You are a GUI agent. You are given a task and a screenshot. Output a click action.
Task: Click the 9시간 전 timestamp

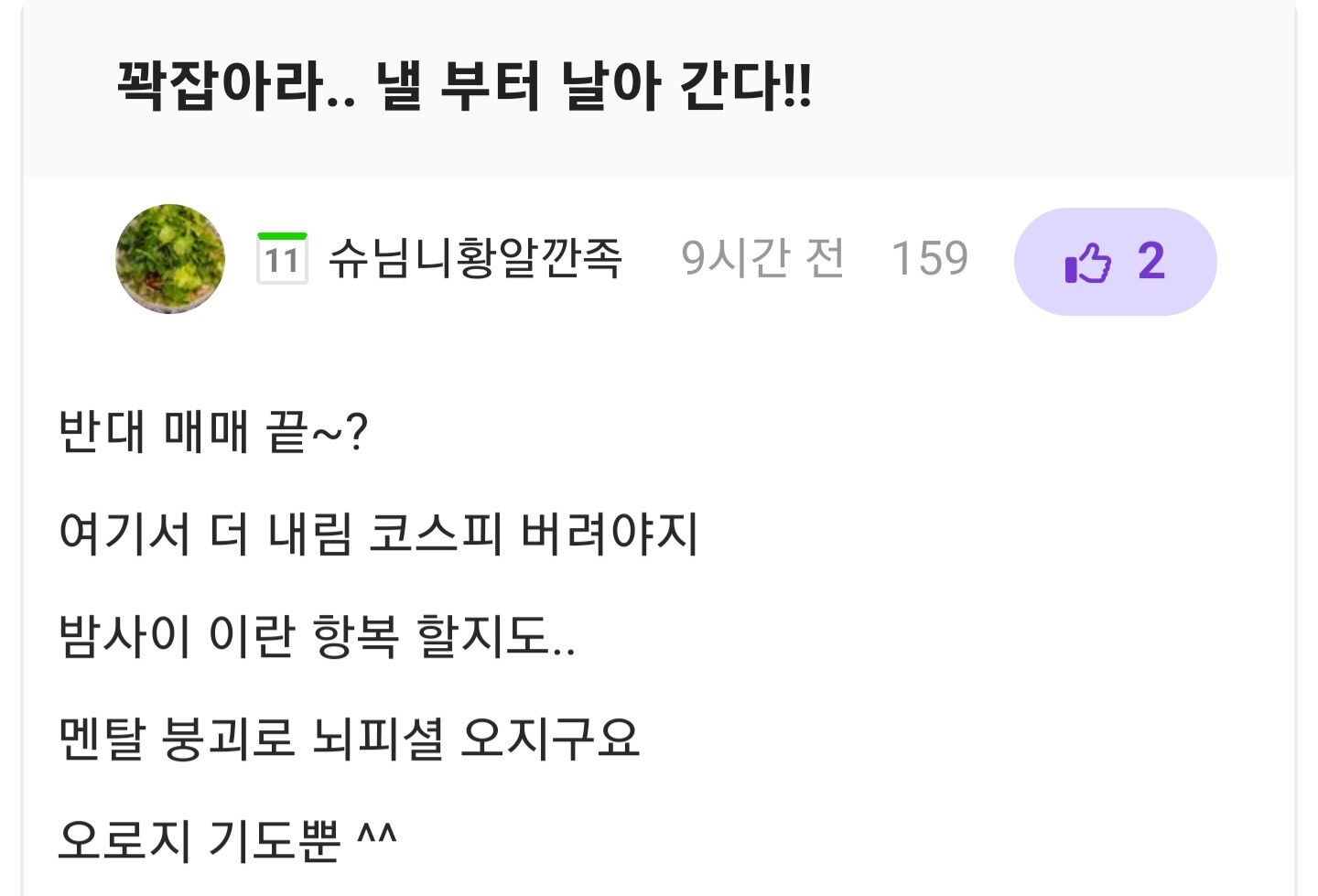[763, 258]
